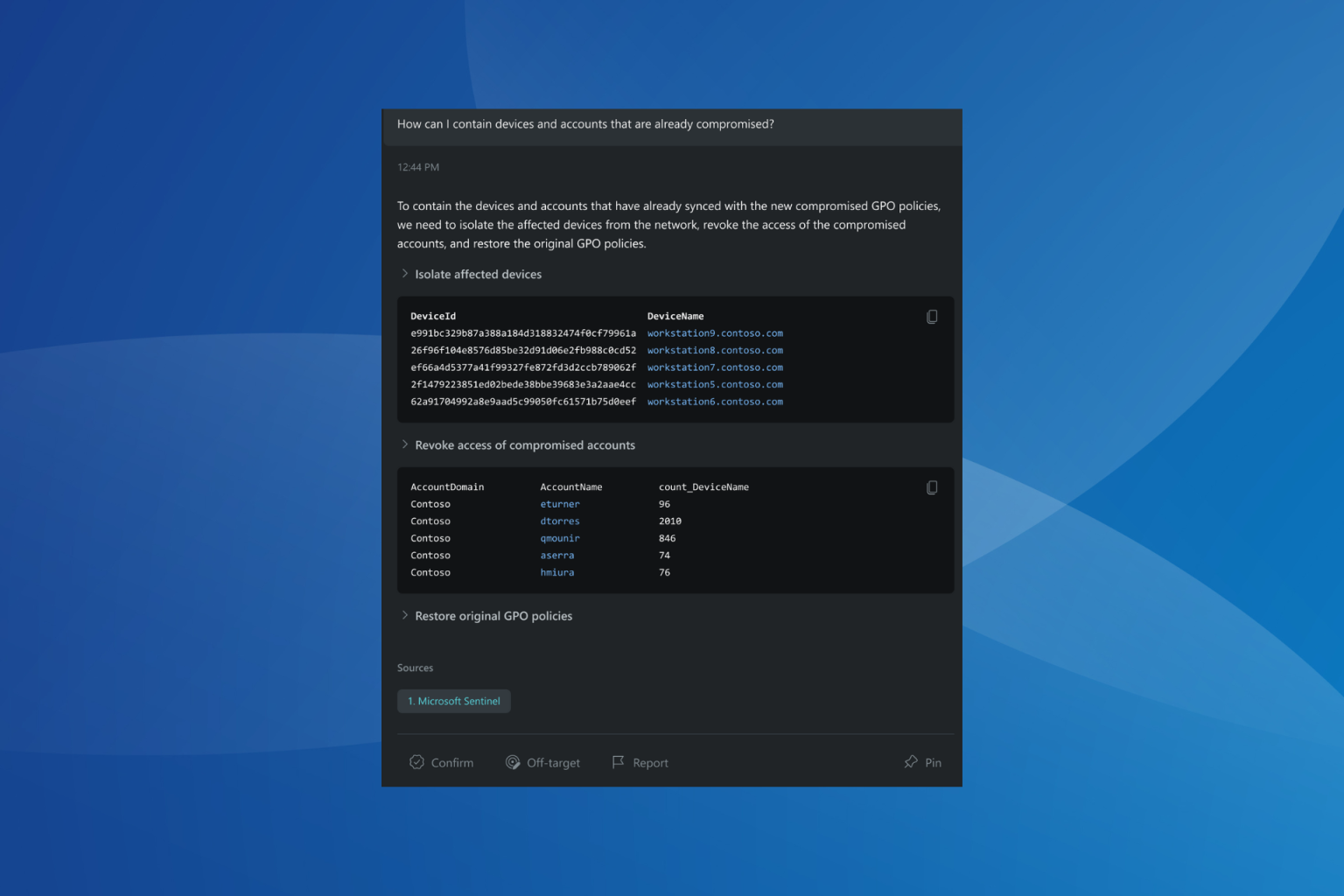This screenshot has width=1344, height=896.
Task: Click the DeviceName column header
Action: pos(675,317)
